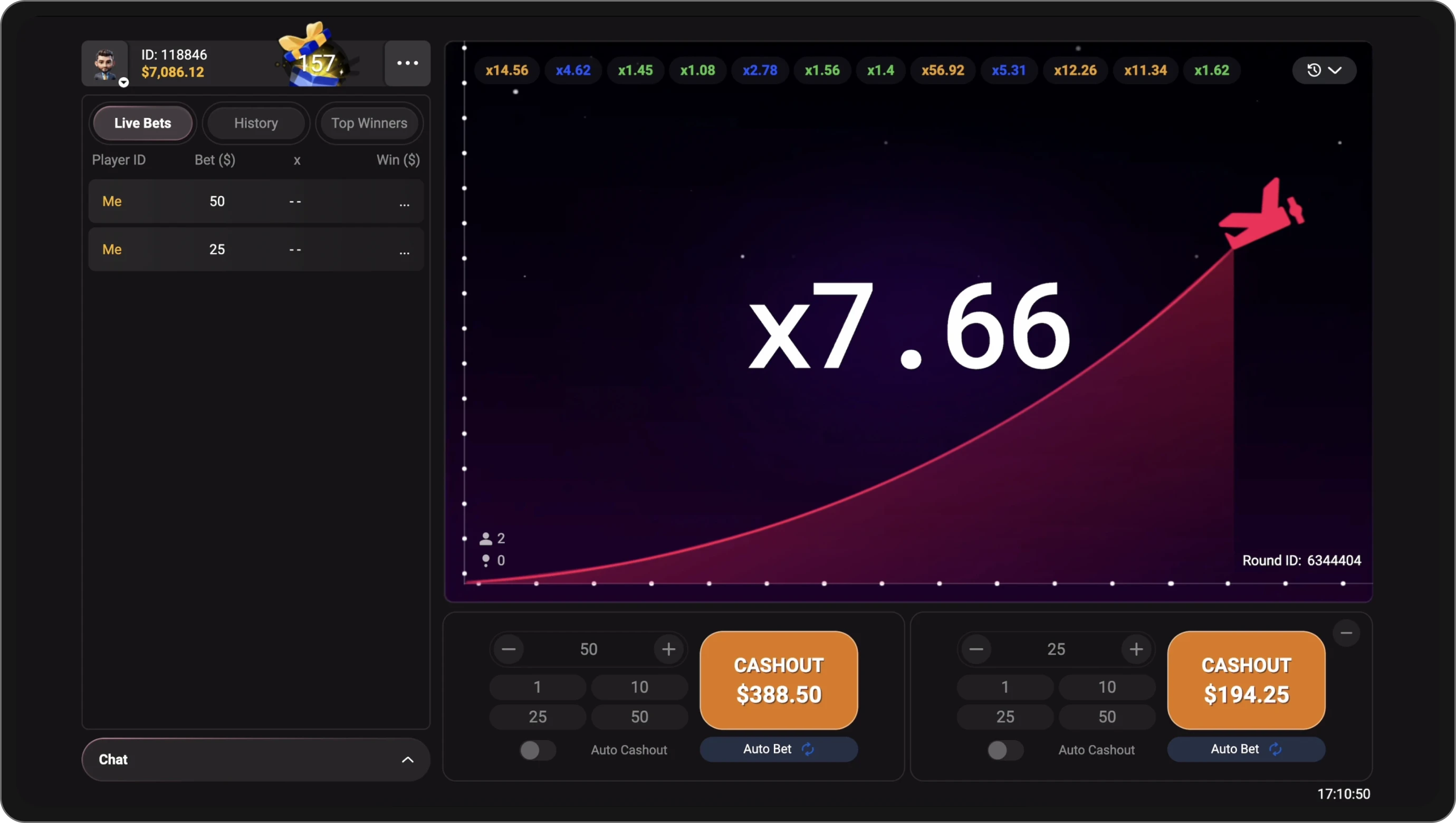Viewport: 1456px width, 823px height.
Task: Cash out $194.25 bet
Action: coord(1246,680)
